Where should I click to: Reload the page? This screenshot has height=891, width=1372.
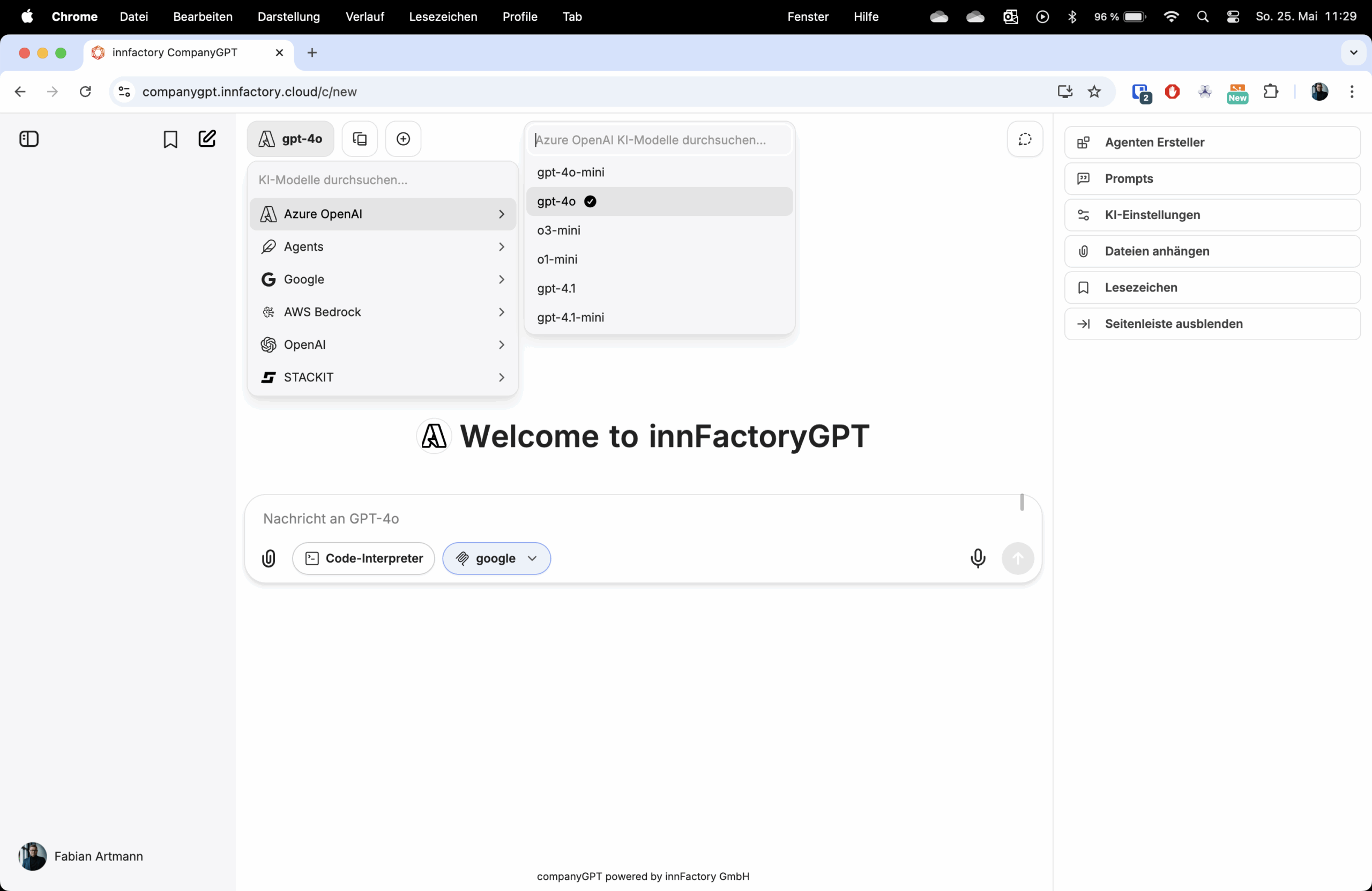point(85,92)
